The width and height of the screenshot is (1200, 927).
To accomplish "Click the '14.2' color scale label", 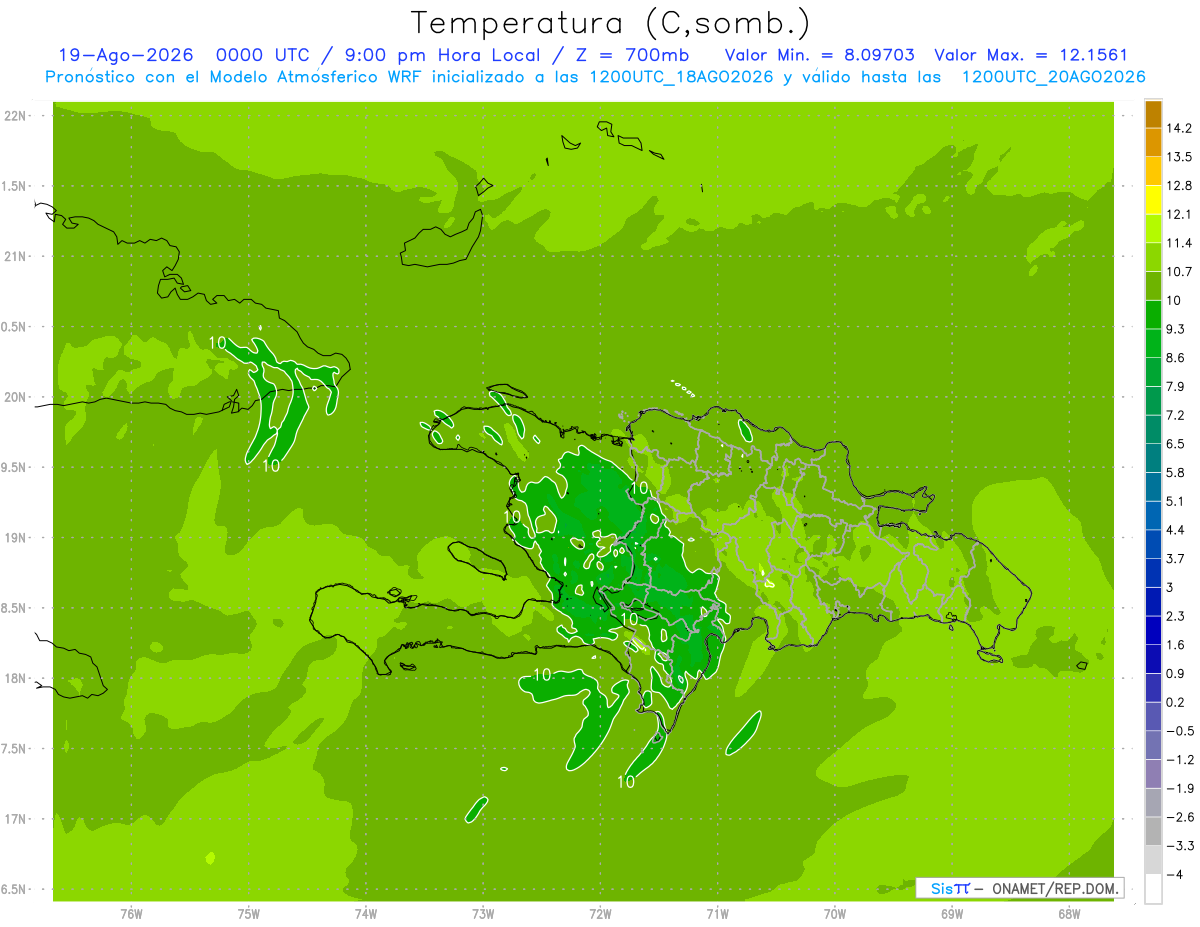I will [x=1179, y=128].
